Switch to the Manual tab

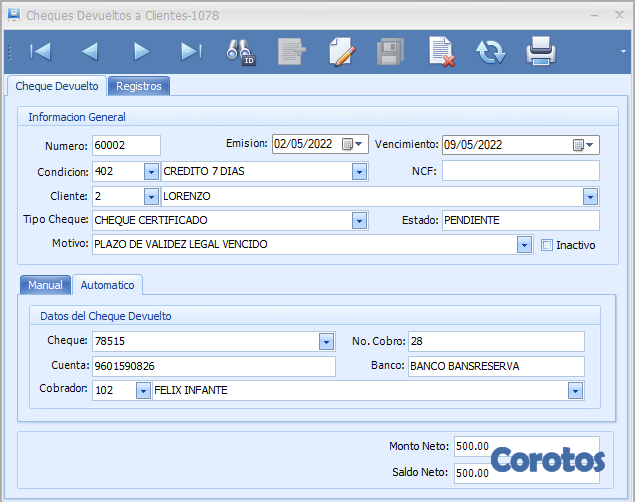[x=45, y=285]
